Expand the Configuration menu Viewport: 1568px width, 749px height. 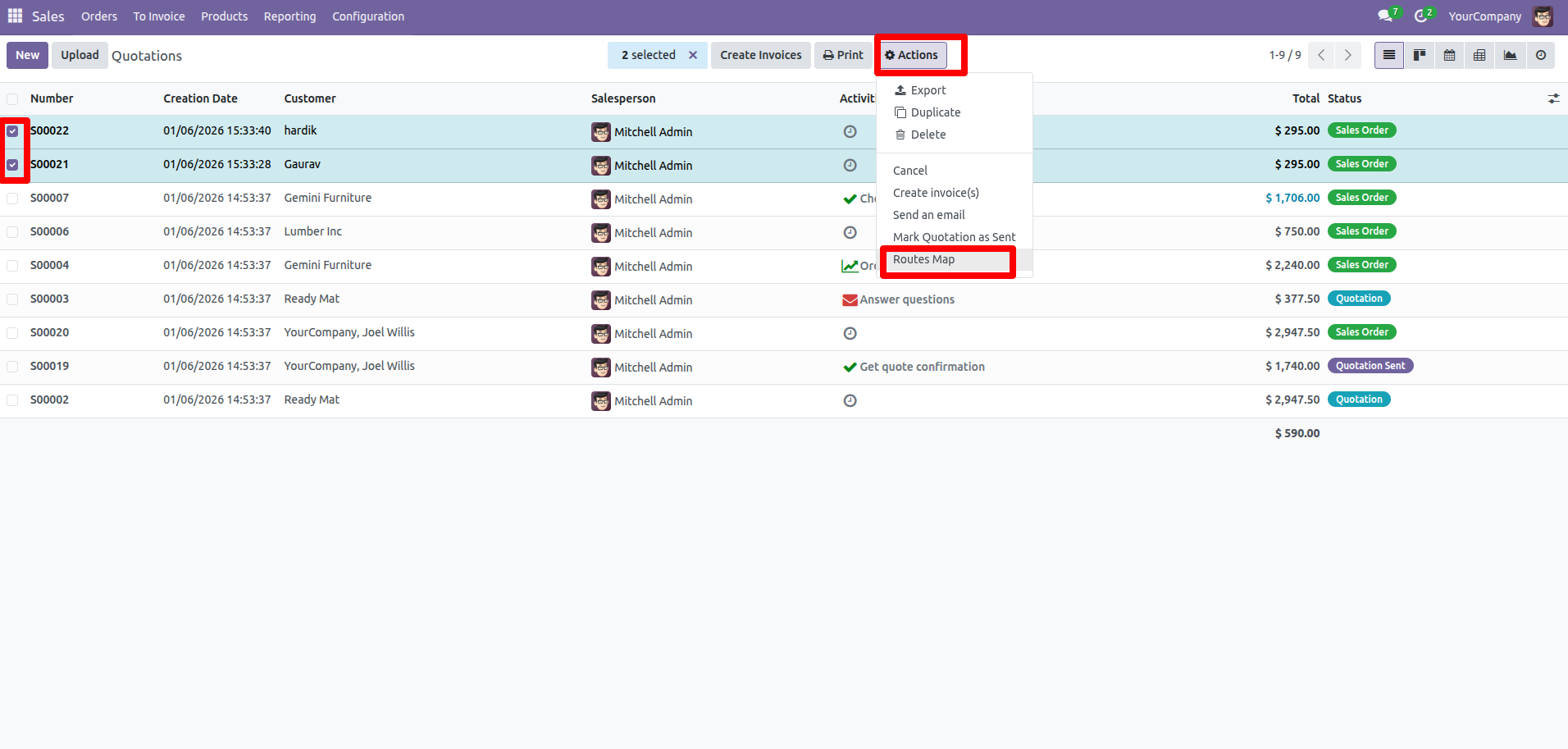click(367, 16)
